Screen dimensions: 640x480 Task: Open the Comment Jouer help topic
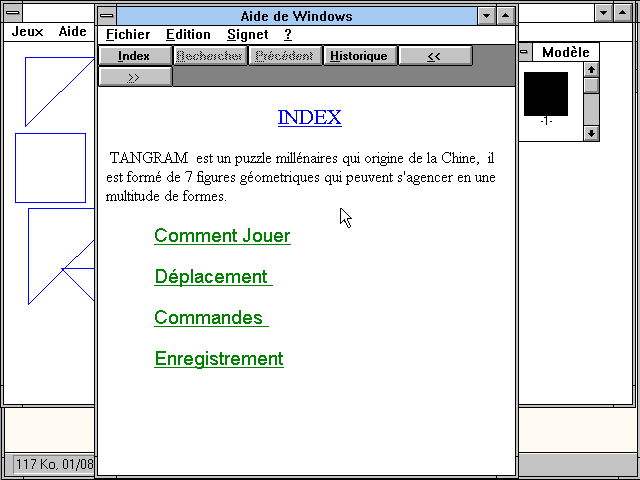[222, 236]
